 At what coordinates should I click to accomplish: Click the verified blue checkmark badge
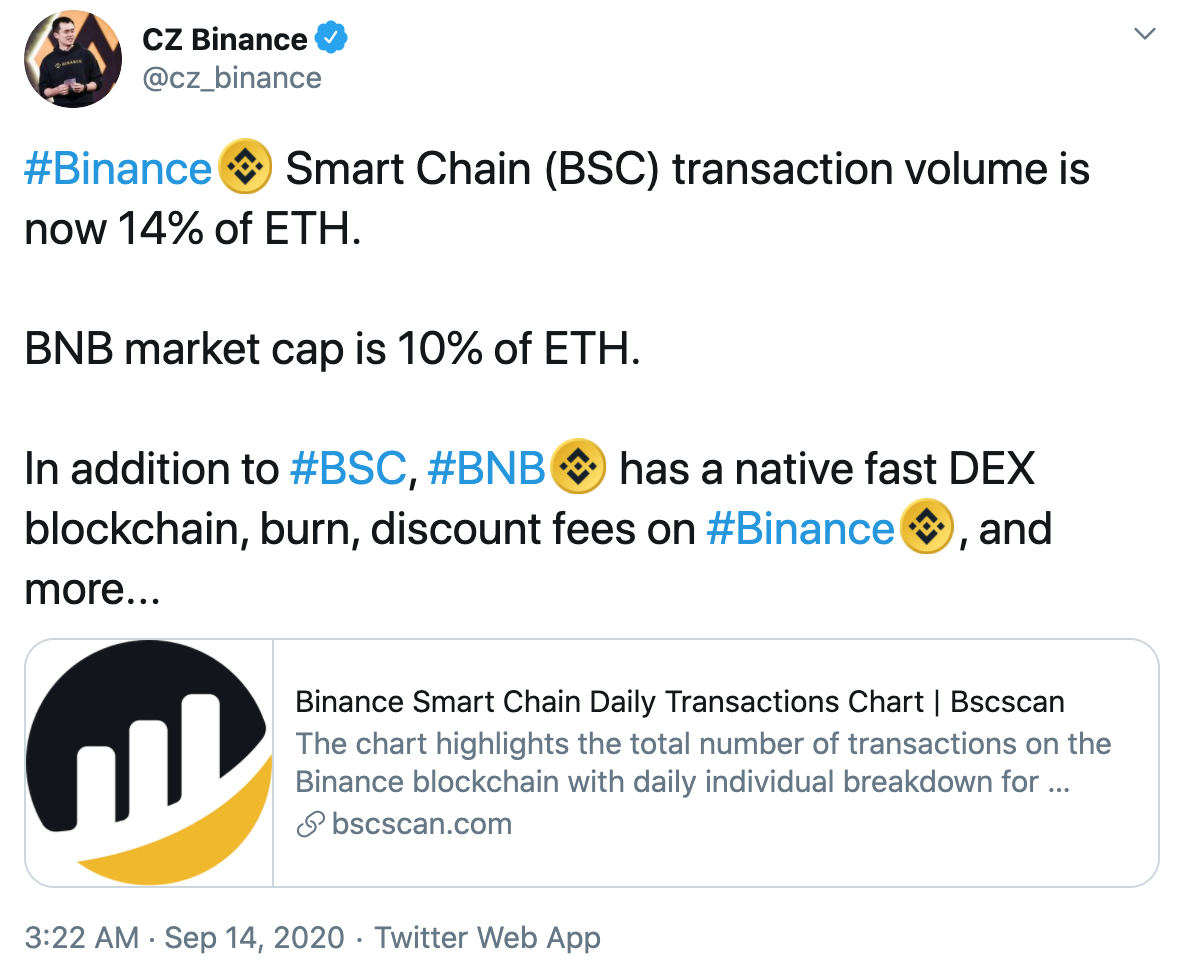point(329,39)
